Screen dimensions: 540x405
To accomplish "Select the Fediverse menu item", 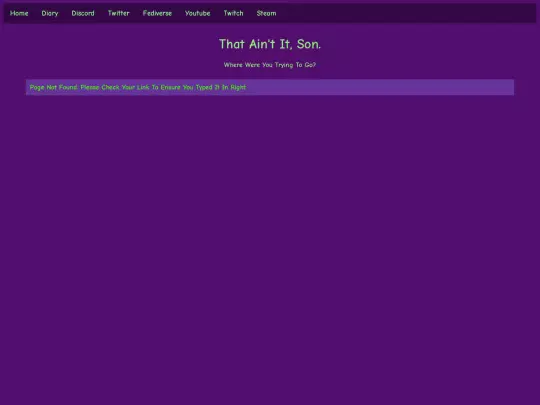I will click(x=157, y=13).
